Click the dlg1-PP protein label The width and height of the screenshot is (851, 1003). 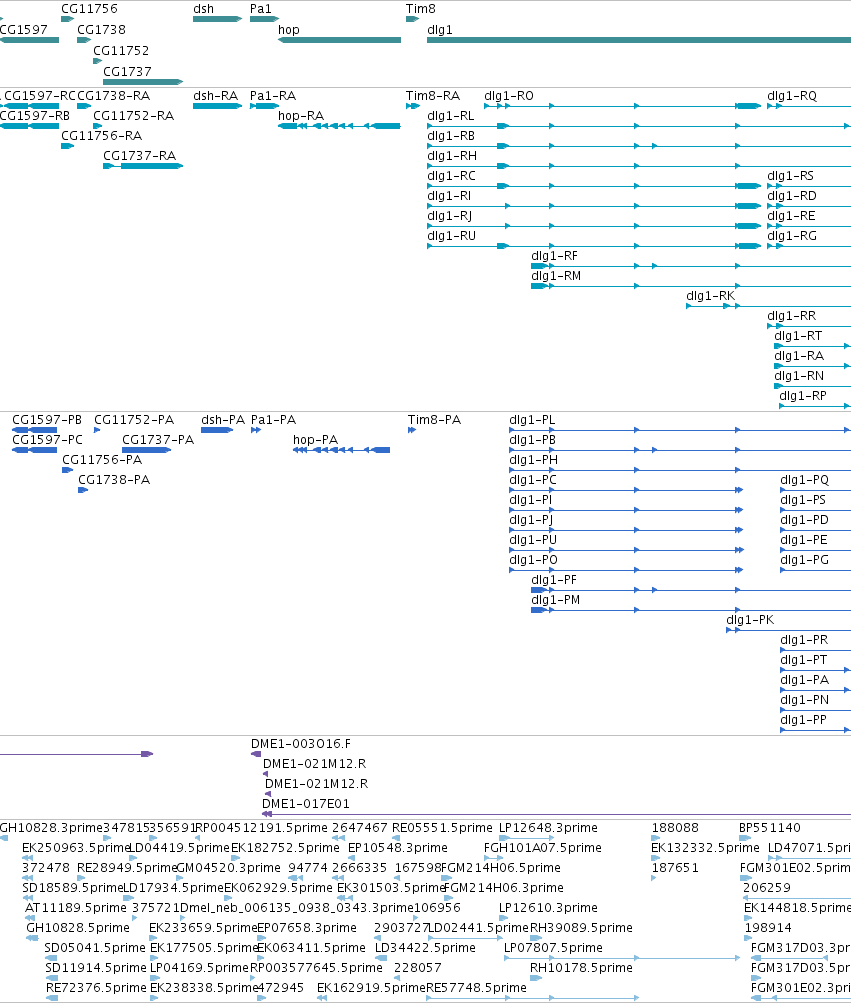coord(804,720)
